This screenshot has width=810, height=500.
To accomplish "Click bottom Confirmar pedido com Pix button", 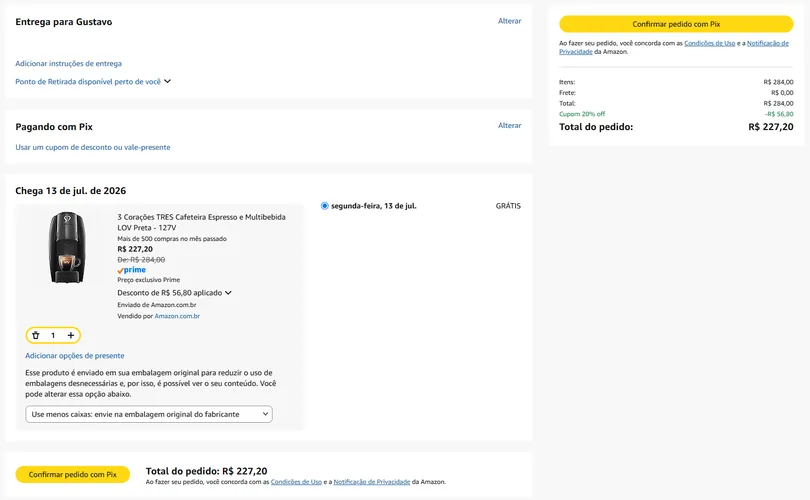I will tap(72, 474).
